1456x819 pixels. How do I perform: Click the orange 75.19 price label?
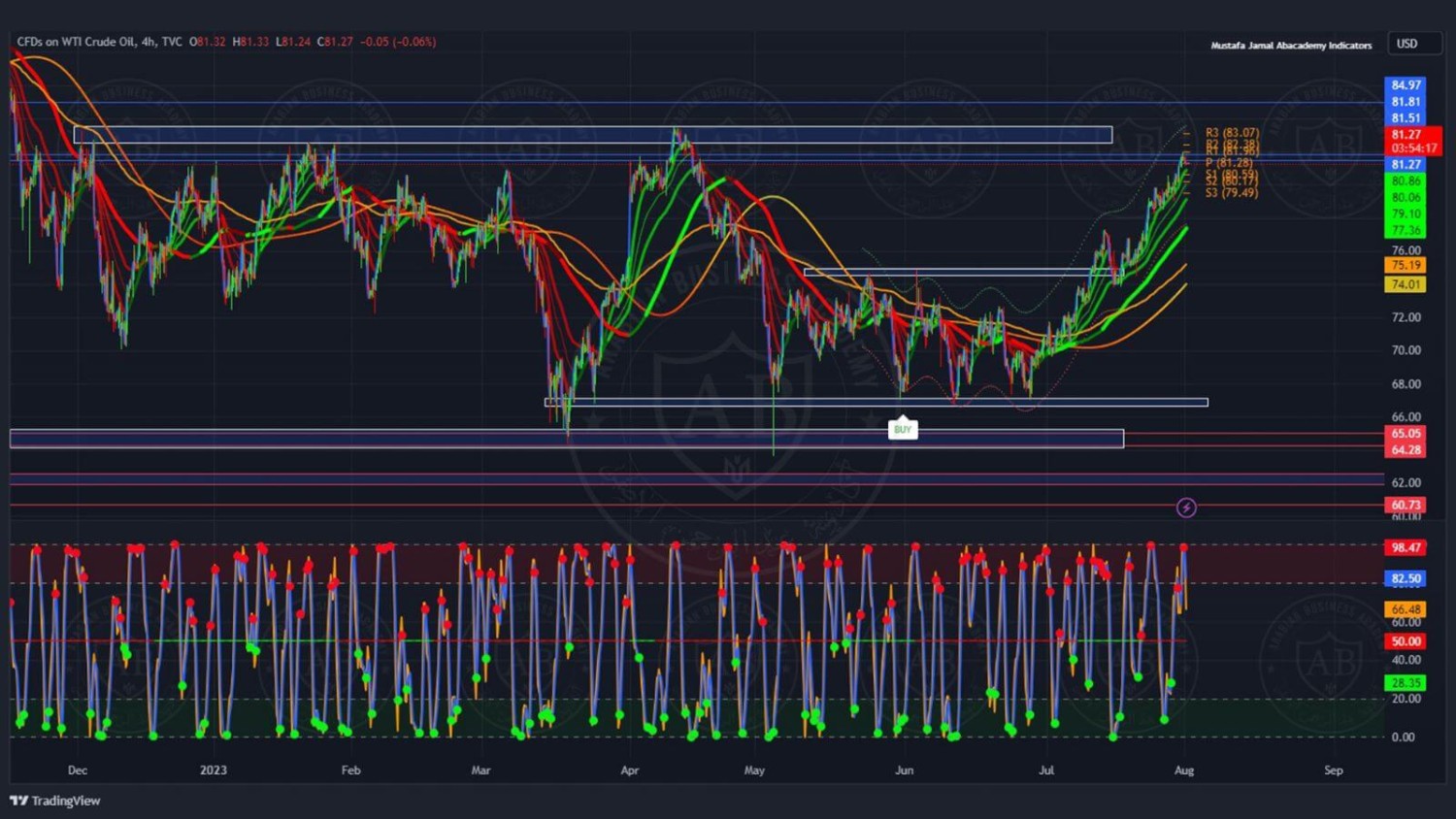1406,265
